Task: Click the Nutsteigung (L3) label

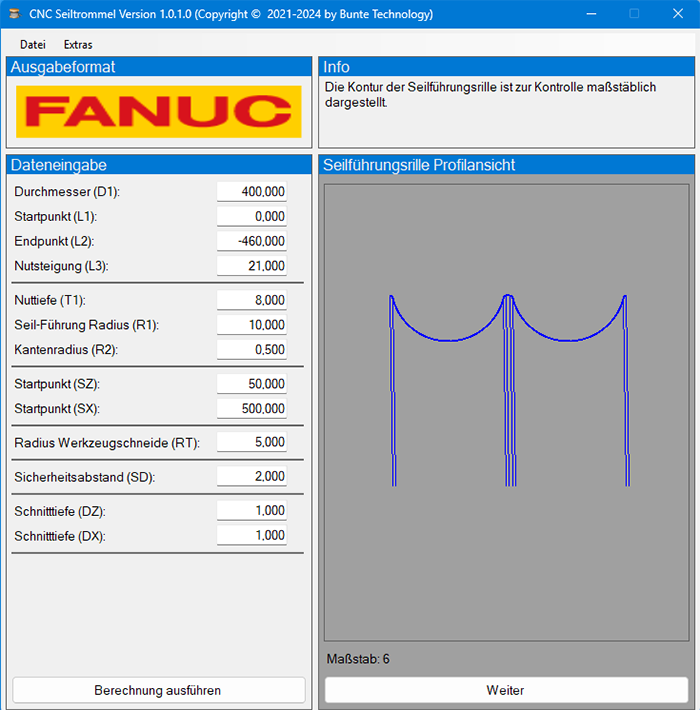Action: click(x=62, y=266)
